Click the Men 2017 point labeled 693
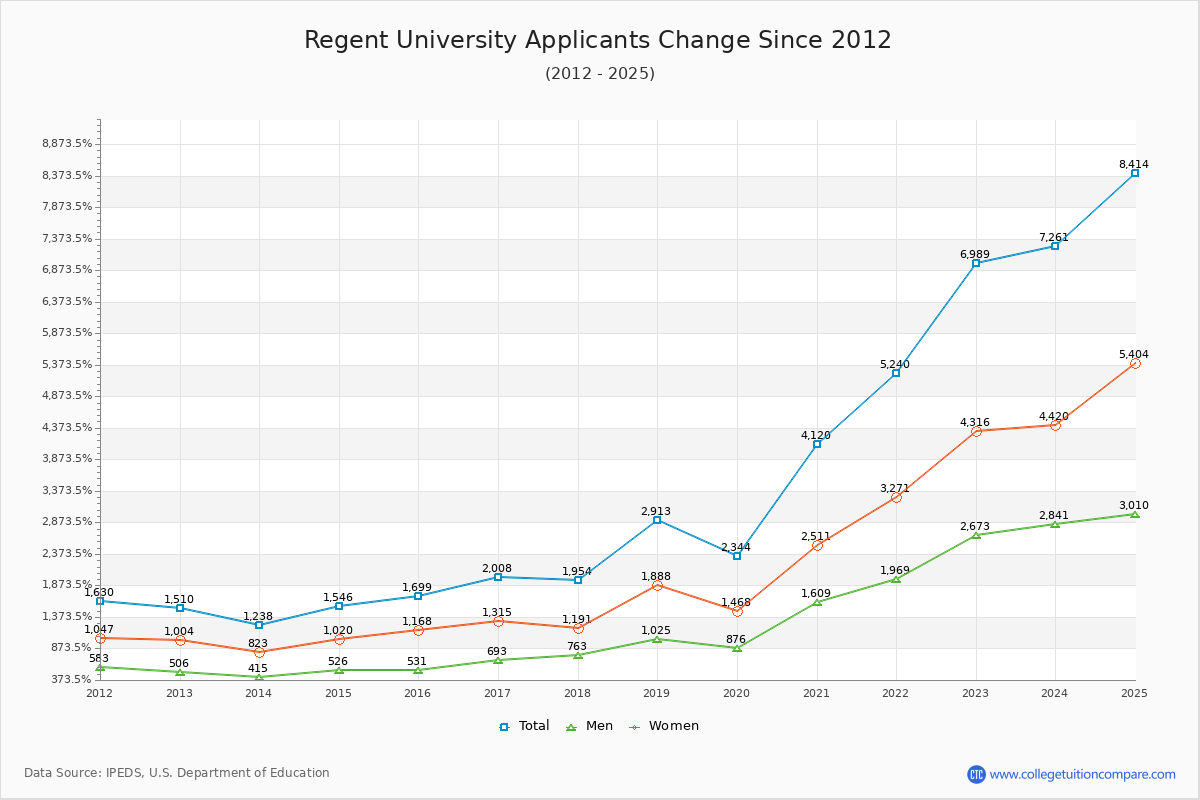 click(x=498, y=660)
